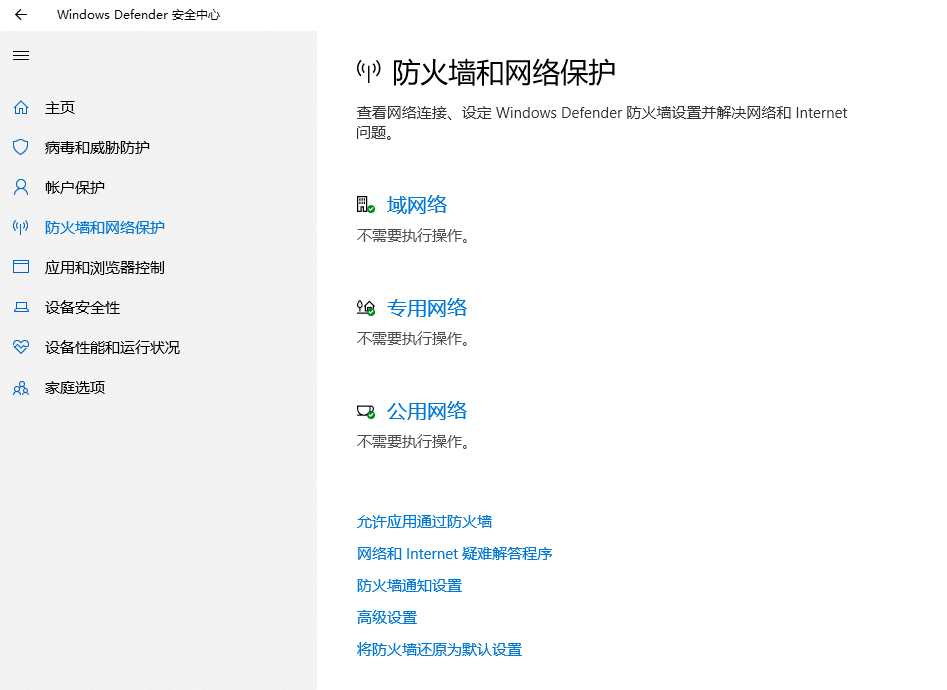
Task: Click 不需要执行操作 text under 专用网络
Action: click(x=413, y=339)
